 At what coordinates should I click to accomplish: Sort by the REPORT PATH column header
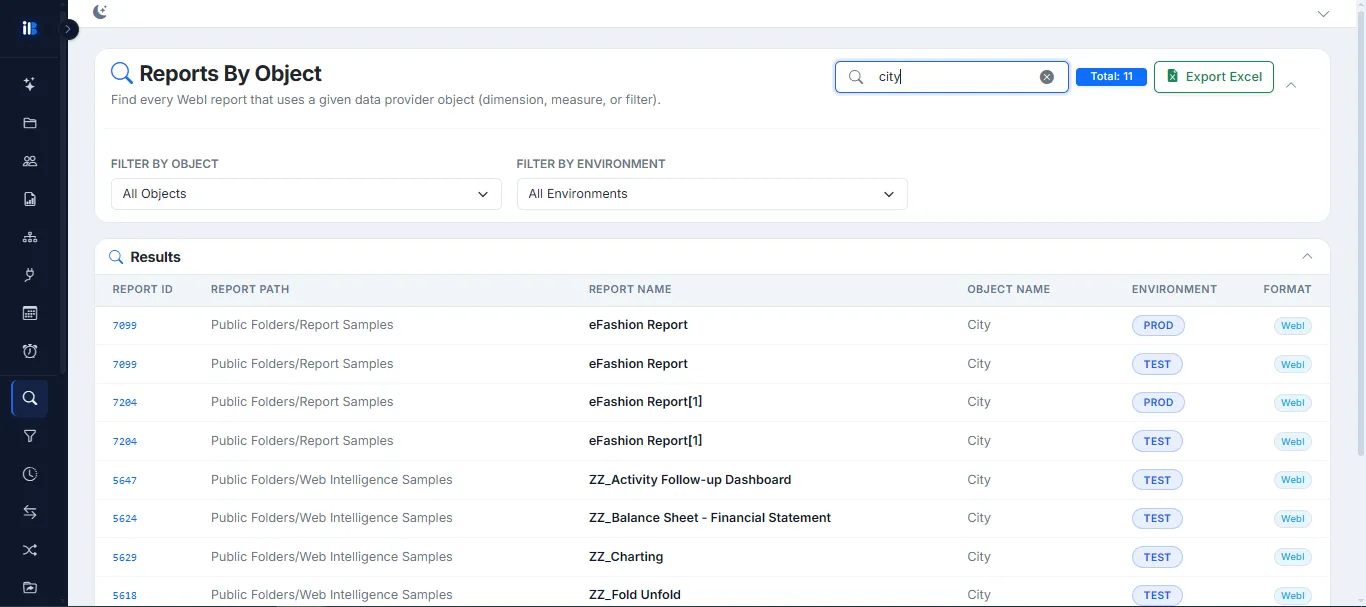click(x=250, y=289)
